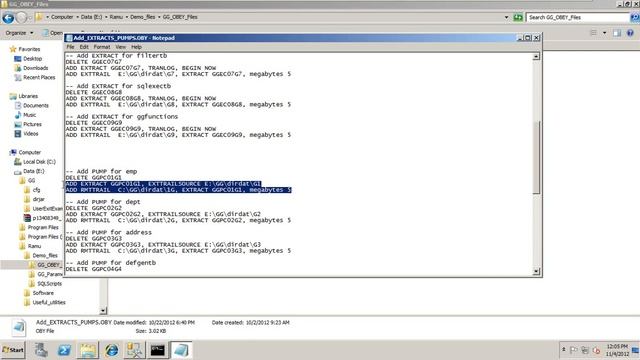640x360 pixels.
Task: Open Windows Explorer taskbar icon
Action: tap(87, 350)
